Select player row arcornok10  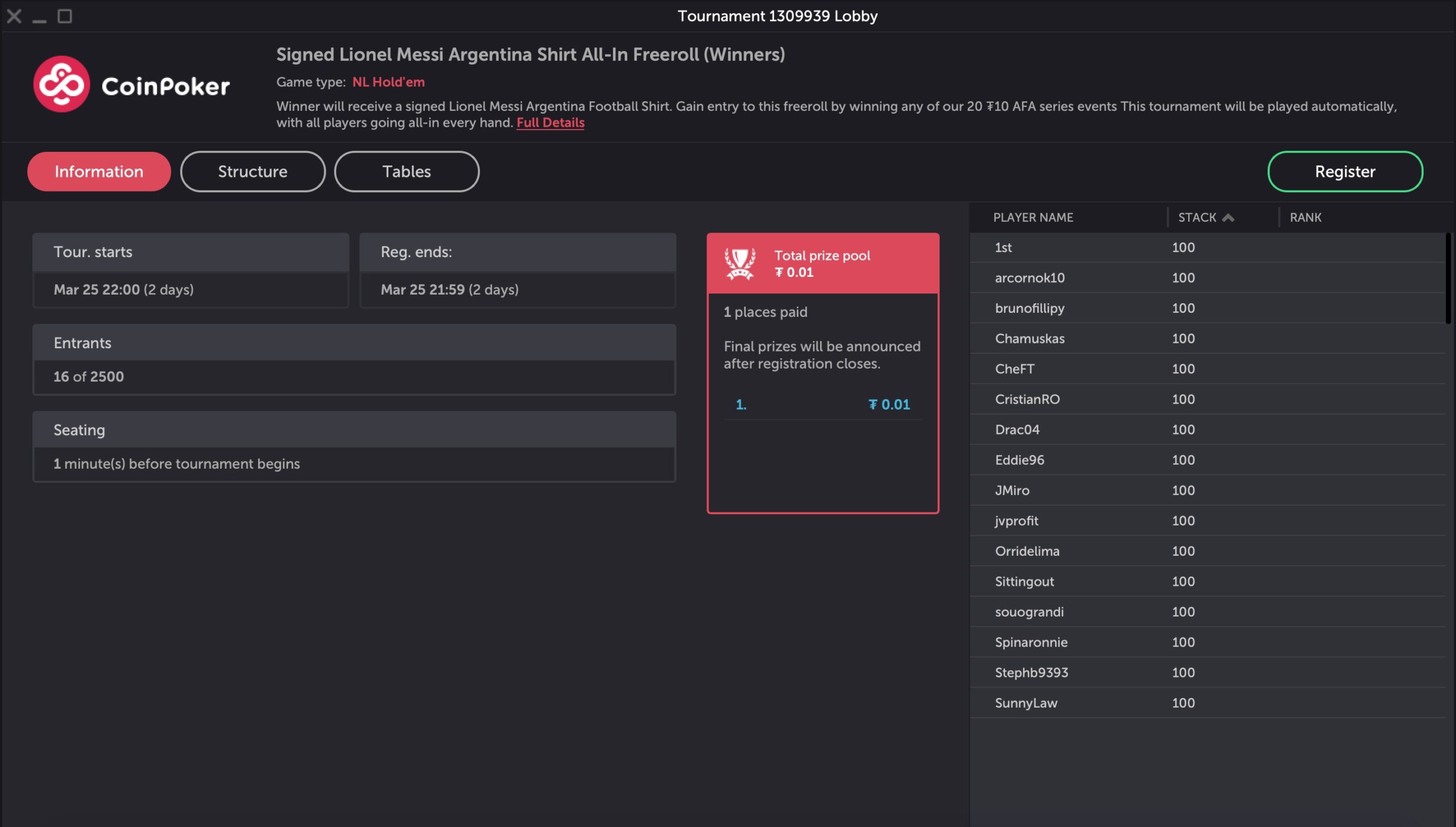click(x=1207, y=278)
